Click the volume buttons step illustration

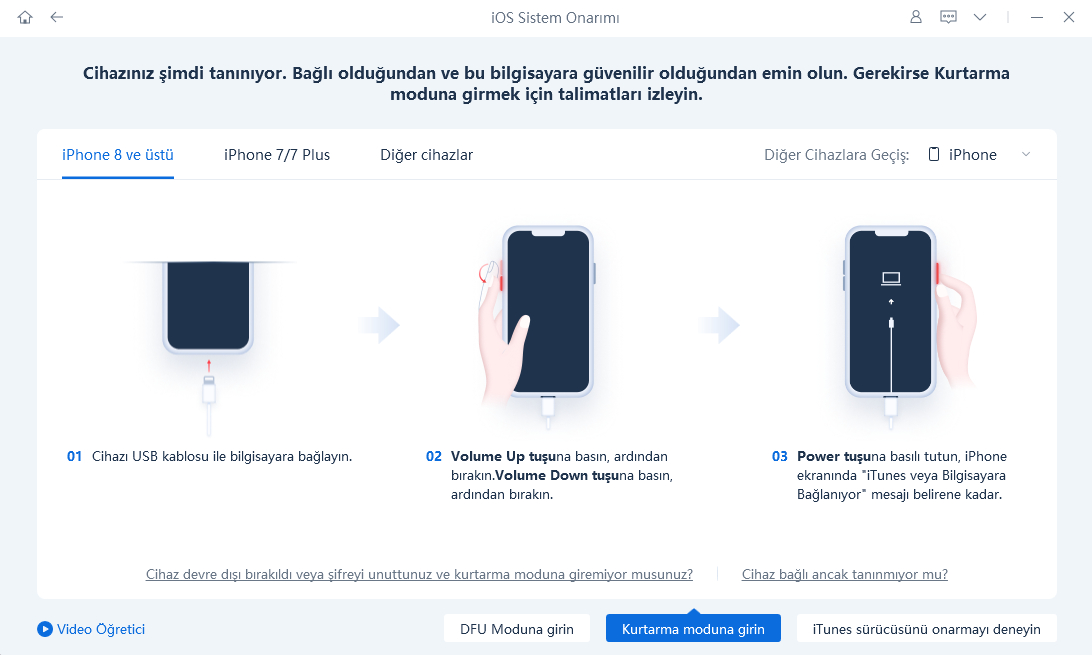click(538, 326)
